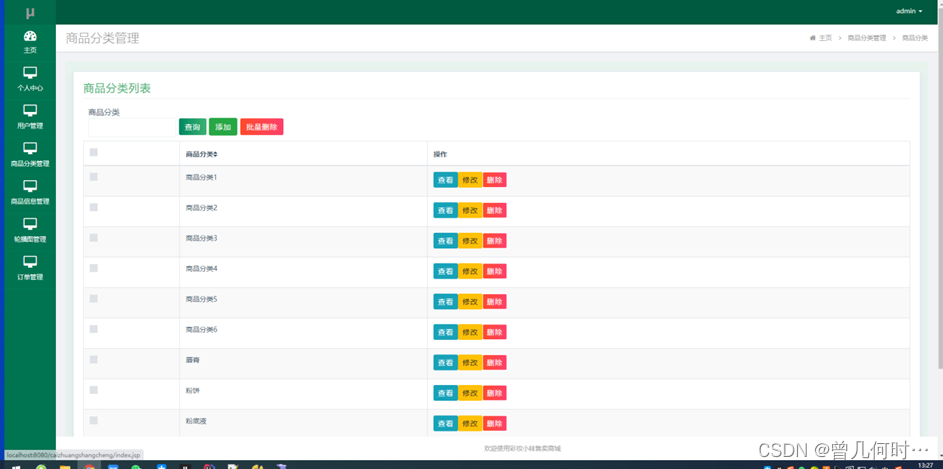View 商品分类5 with 查看
The height and width of the screenshot is (469, 943).
[x=445, y=302]
